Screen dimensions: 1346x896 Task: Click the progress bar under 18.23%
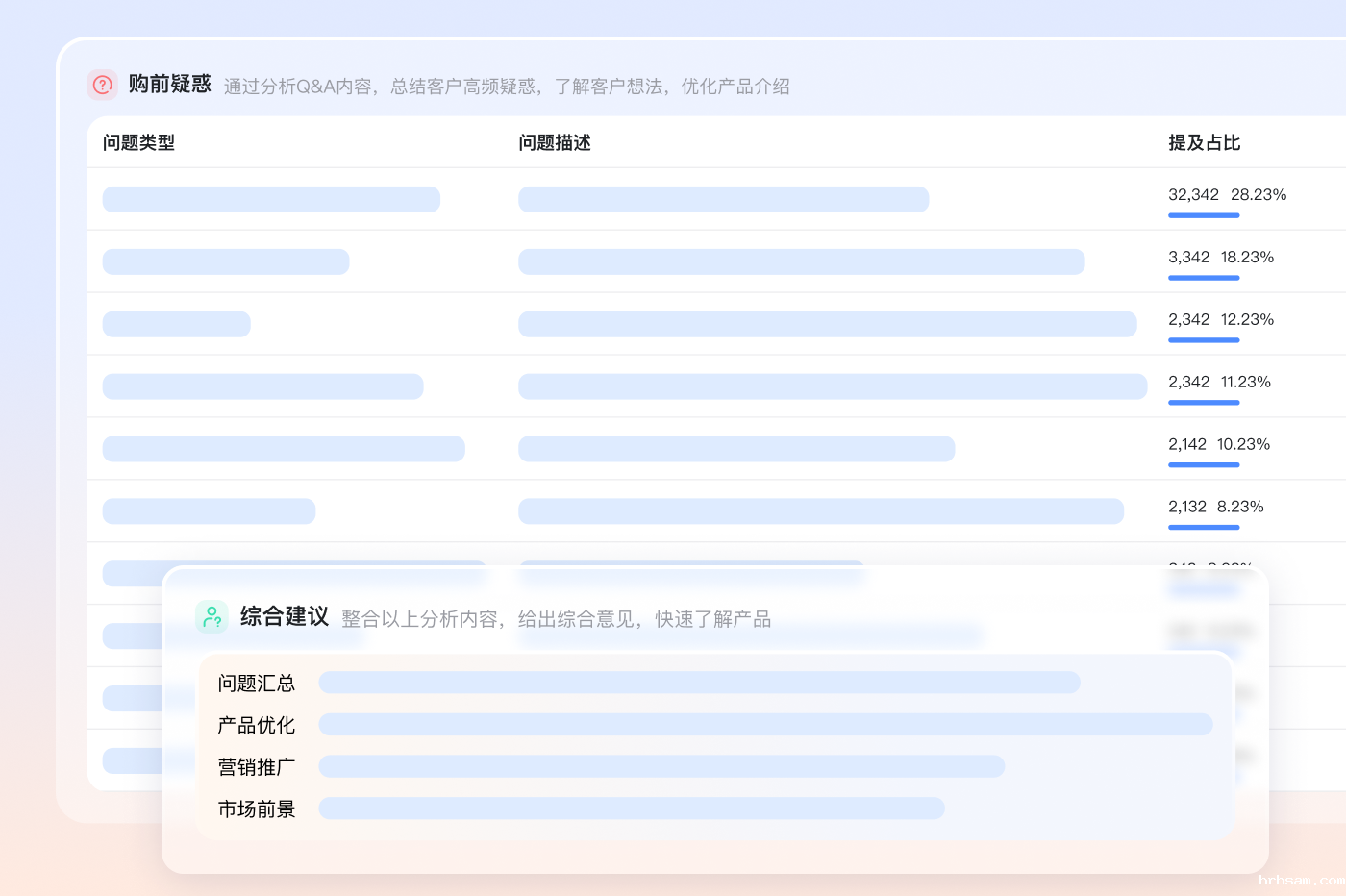pyautogui.click(x=1204, y=278)
